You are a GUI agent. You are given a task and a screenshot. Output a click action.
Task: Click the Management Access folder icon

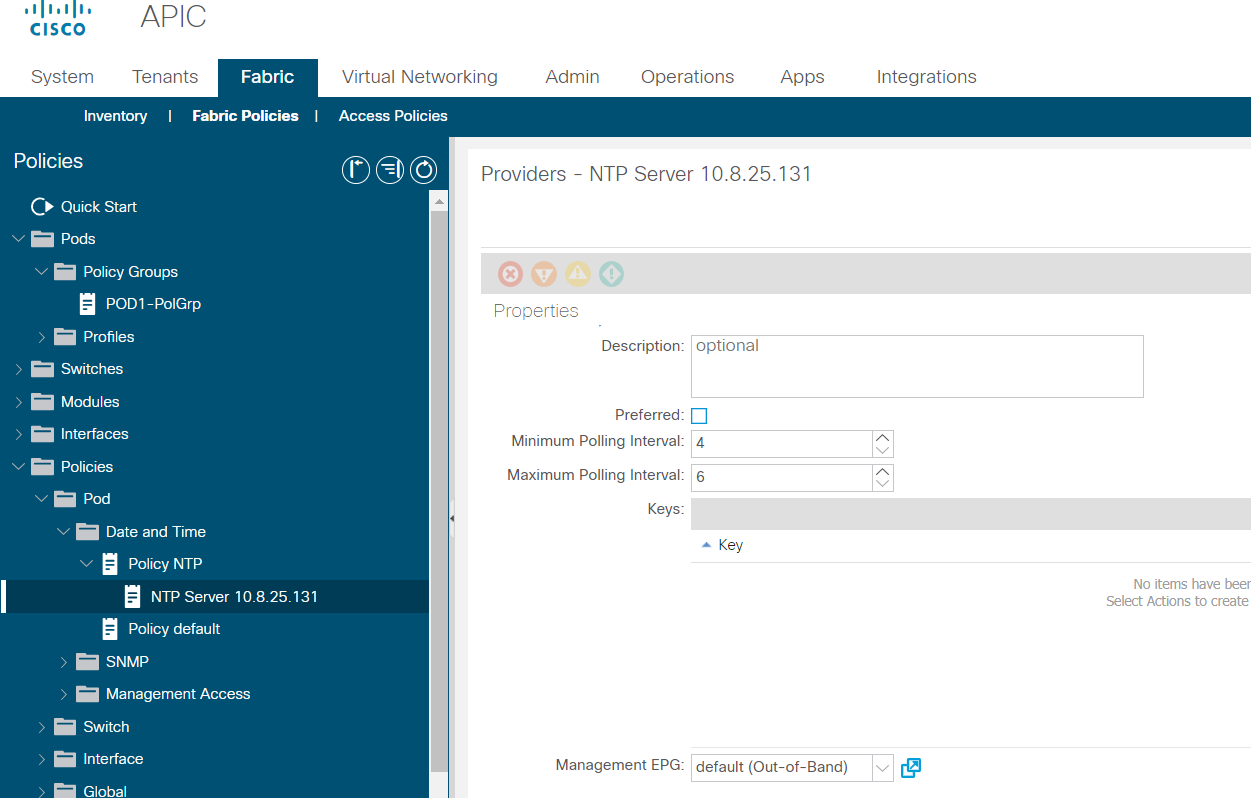[x=88, y=694]
